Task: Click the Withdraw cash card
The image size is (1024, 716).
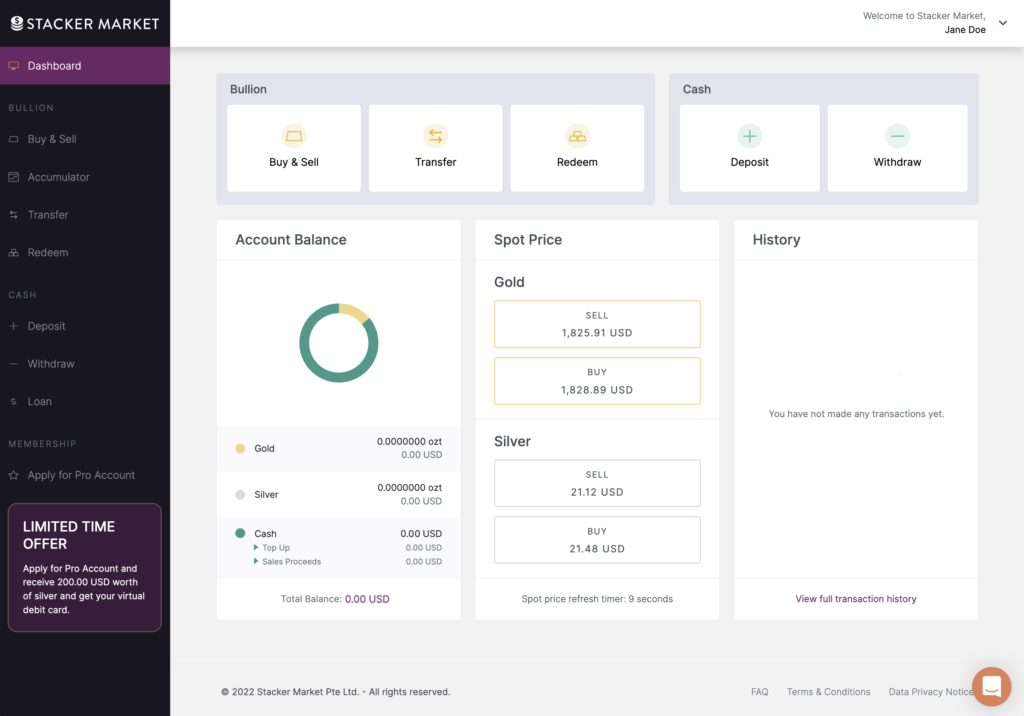Action: 897,148
